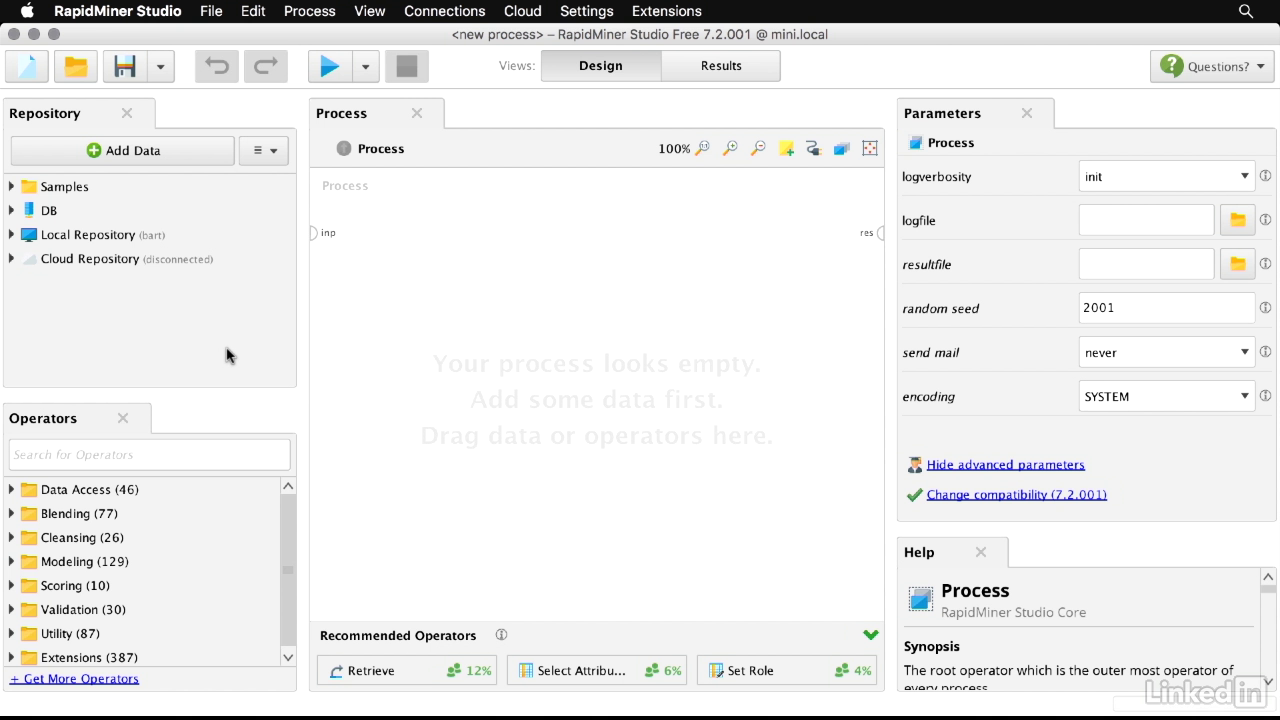
Task: Open the logverbosity dropdown
Action: click(x=1166, y=177)
